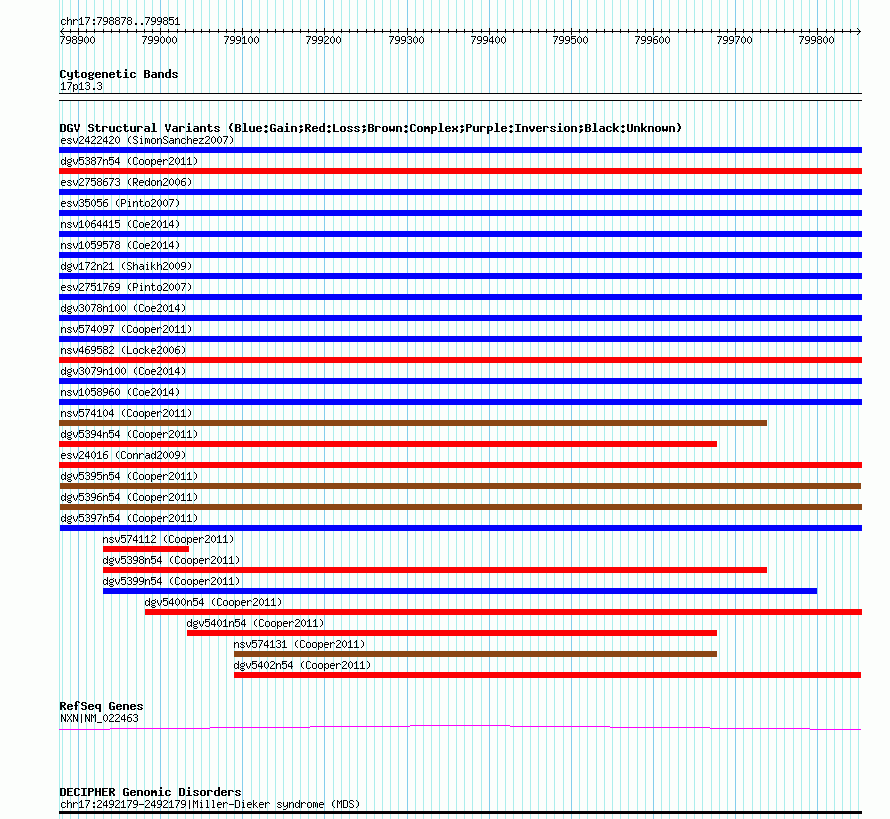The width and height of the screenshot is (890, 819).
Task: Open the nsv574131 (Cooper2011) label
Action: click(299, 644)
